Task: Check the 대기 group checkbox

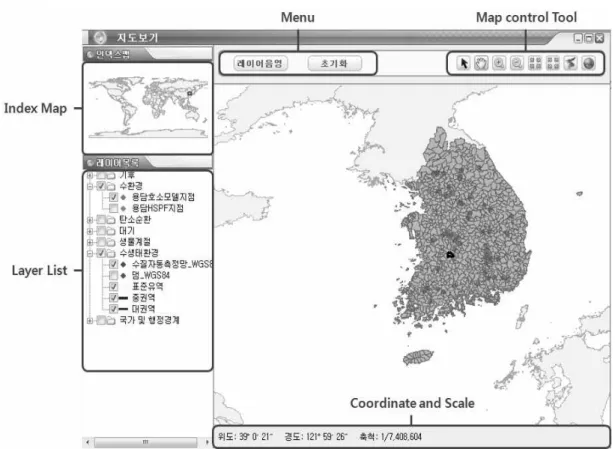Action: pos(101,231)
